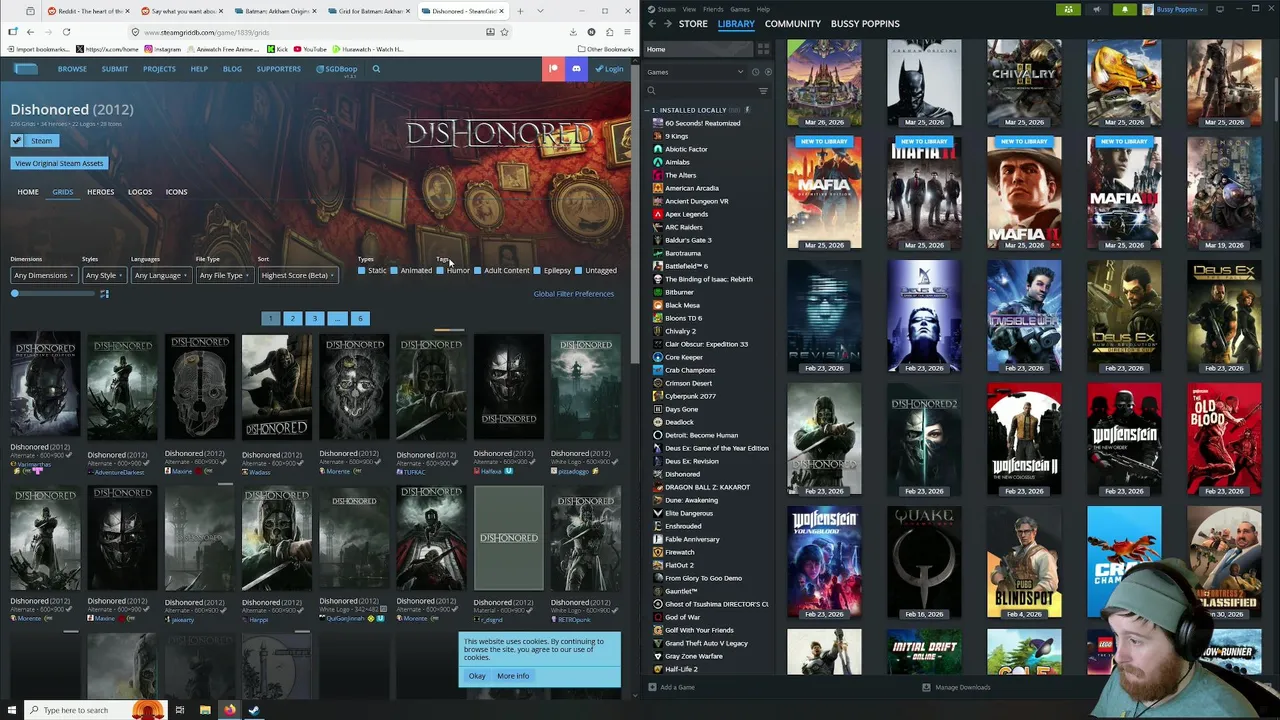Open Bussy Poppins account dropdown
Screen dimensions: 1280x720
coord(1176,9)
